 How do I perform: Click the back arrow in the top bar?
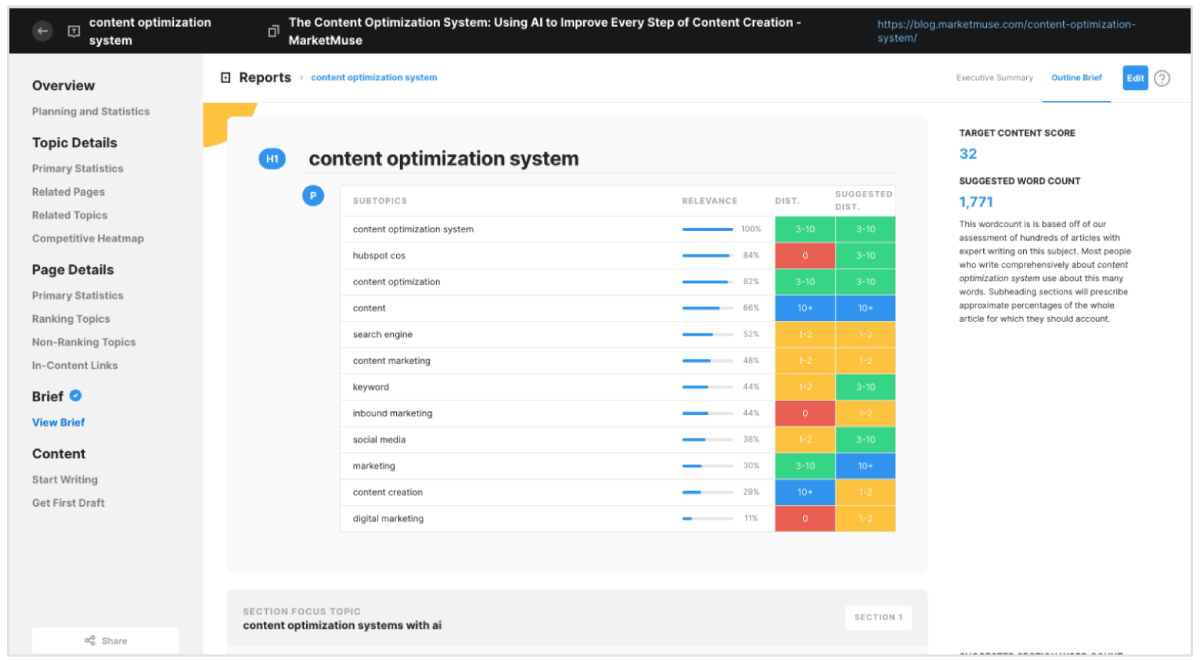pyautogui.click(x=41, y=30)
